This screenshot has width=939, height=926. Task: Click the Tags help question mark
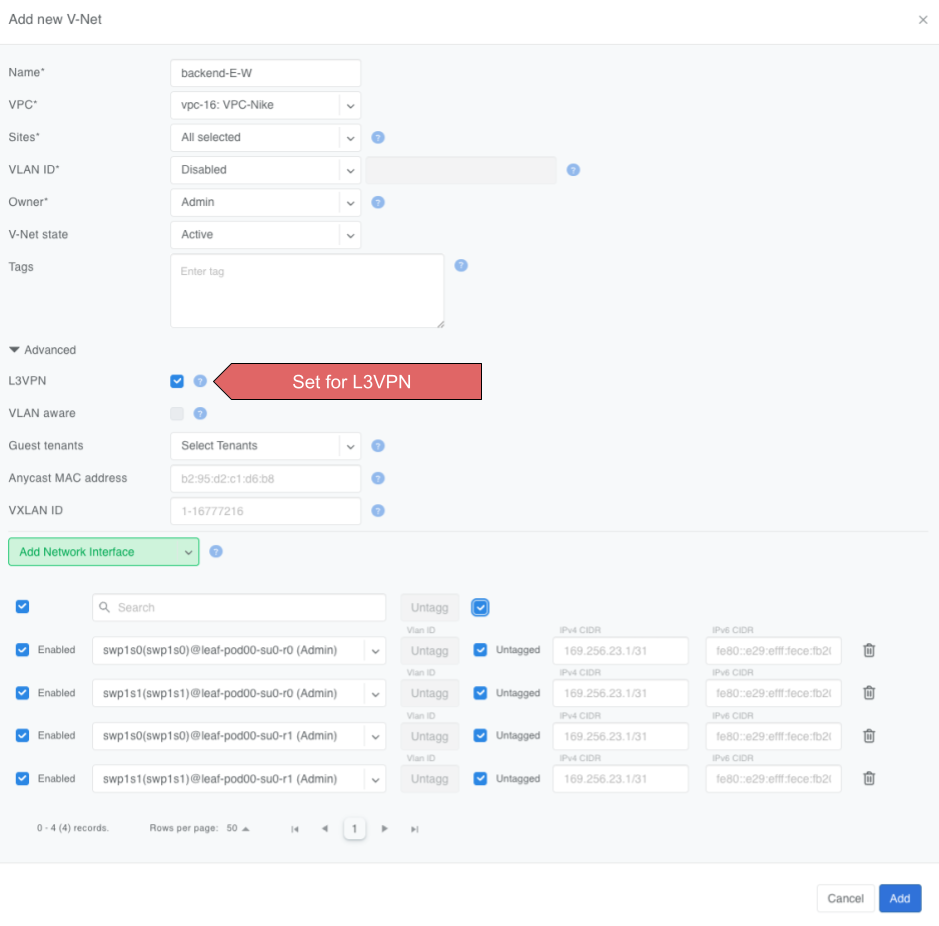(461, 265)
